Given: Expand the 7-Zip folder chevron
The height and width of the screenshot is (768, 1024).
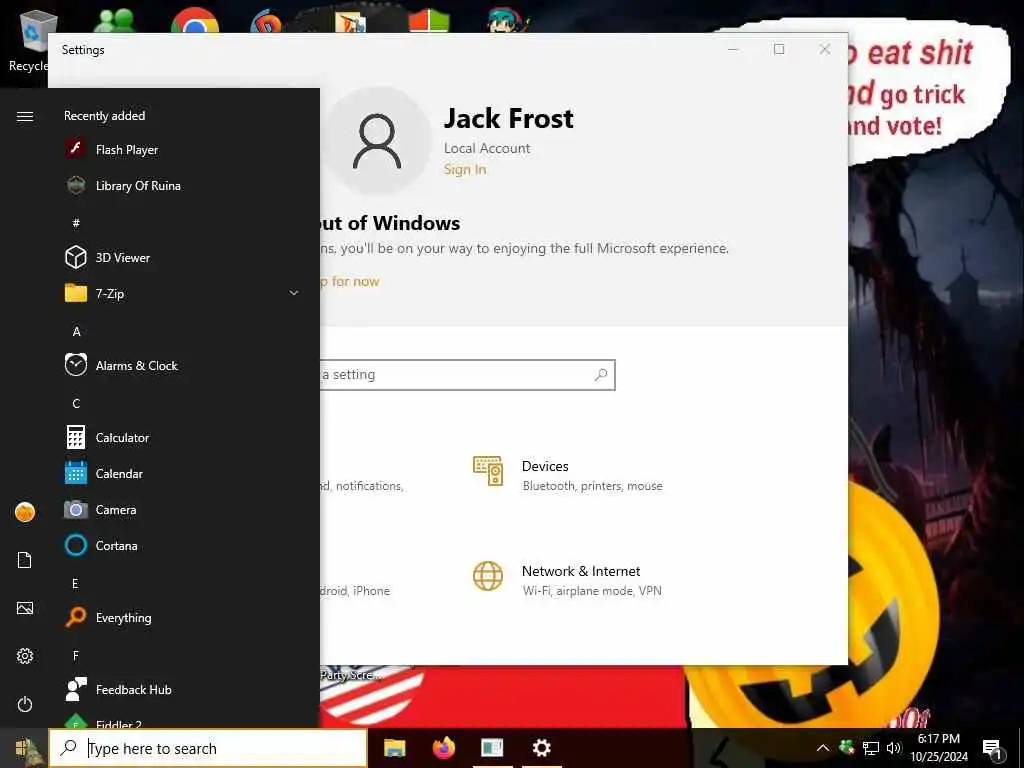Looking at the screenshot, I should coord(294,293).
